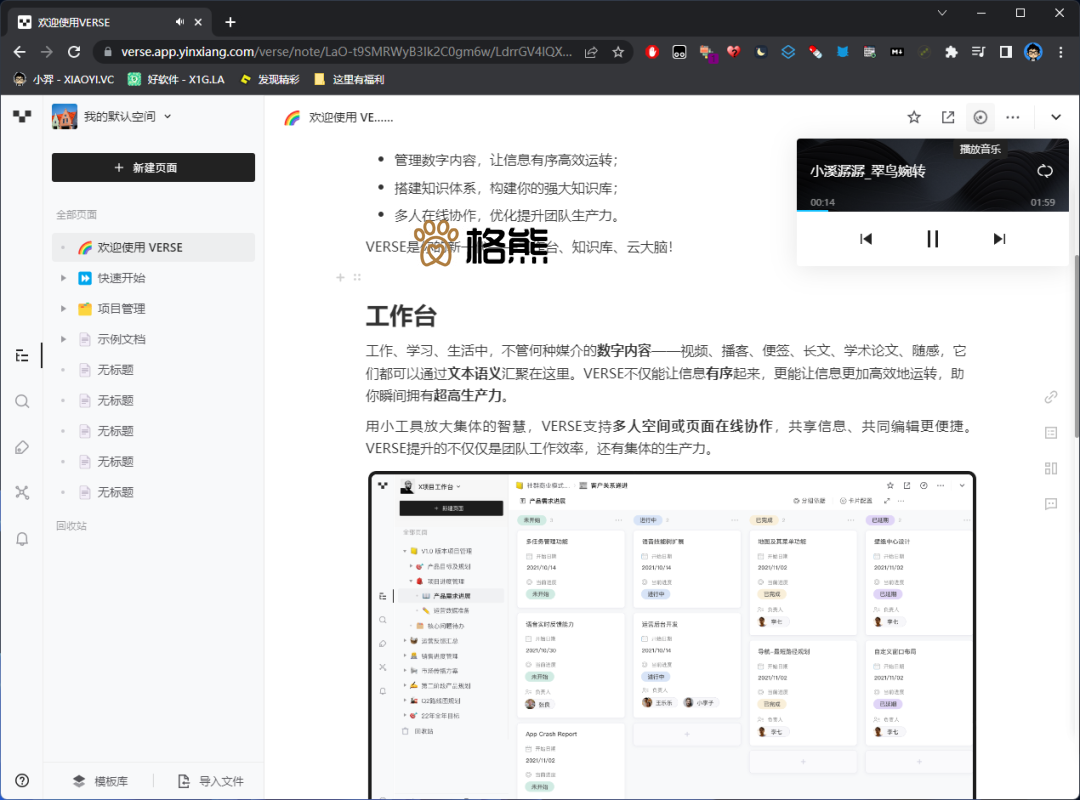Favorite this page with the star

coord(914,117)
